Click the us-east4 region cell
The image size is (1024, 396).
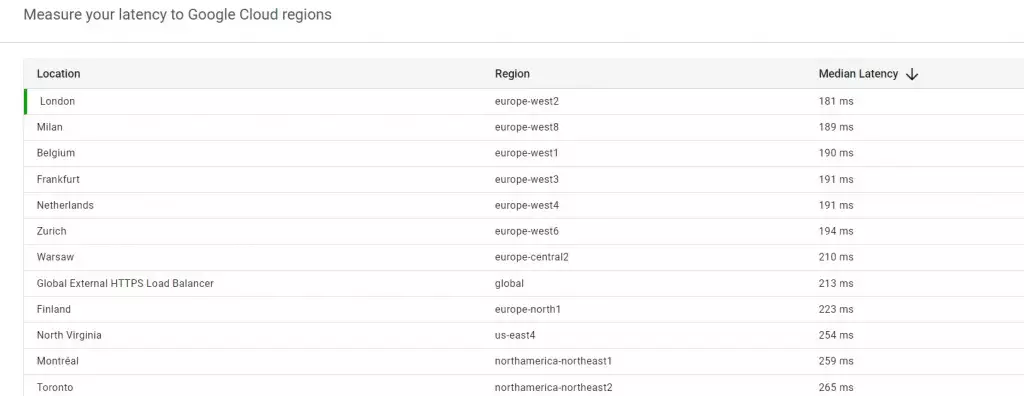(516, 335)
